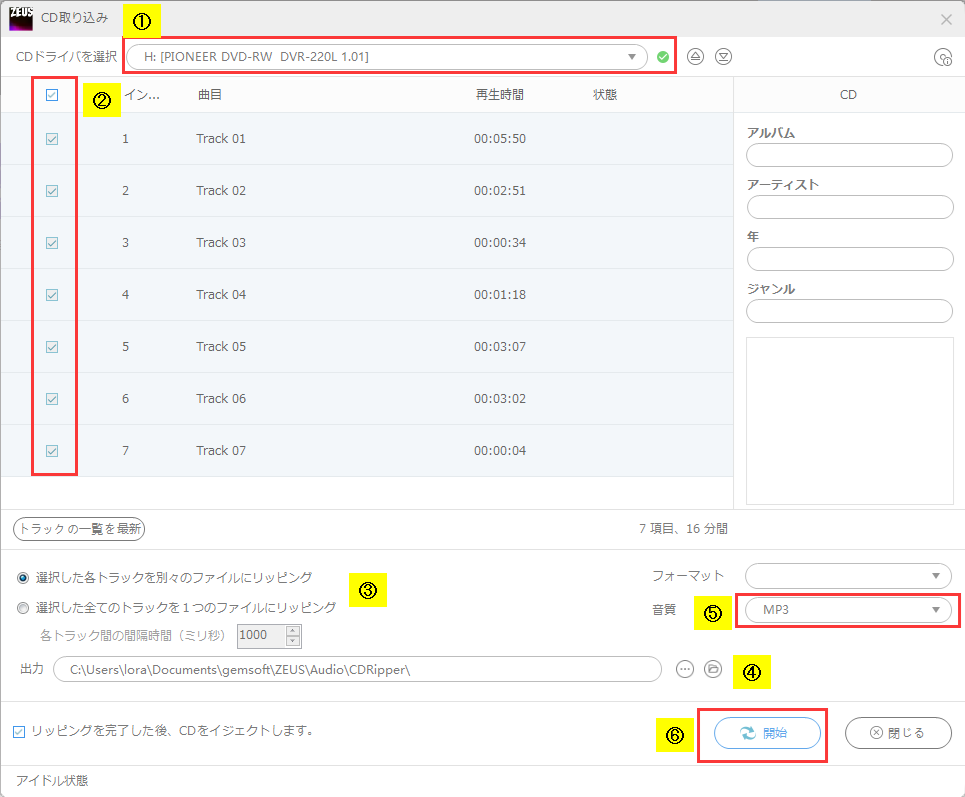Click the track interval value 1000 field
The height and width of the screenshot is (797, 965).
(262, 636)
